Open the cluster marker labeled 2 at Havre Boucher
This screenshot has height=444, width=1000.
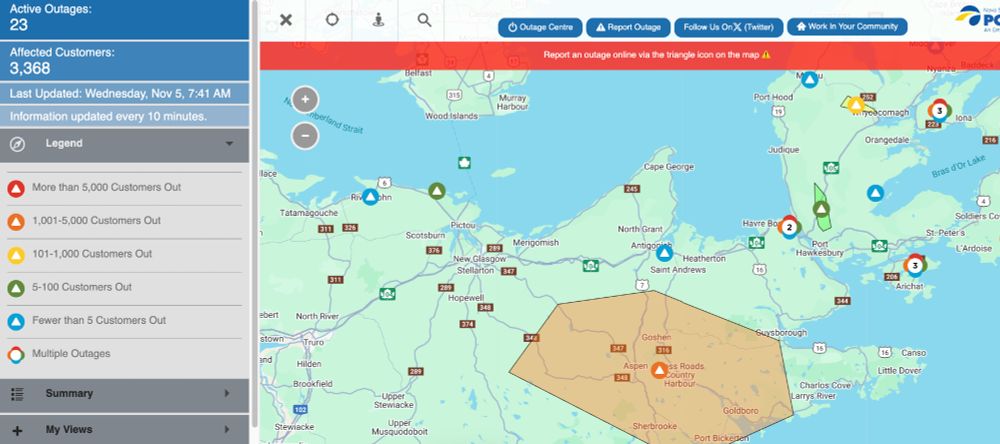[x=790, y=226]
